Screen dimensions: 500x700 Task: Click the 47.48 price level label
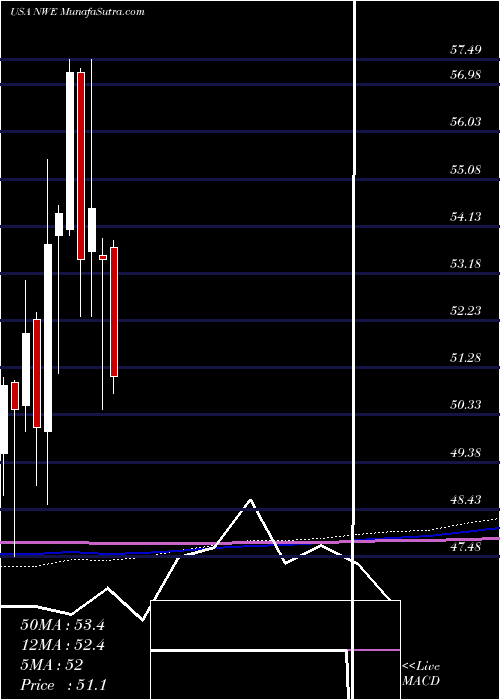(x=466, y=546)
